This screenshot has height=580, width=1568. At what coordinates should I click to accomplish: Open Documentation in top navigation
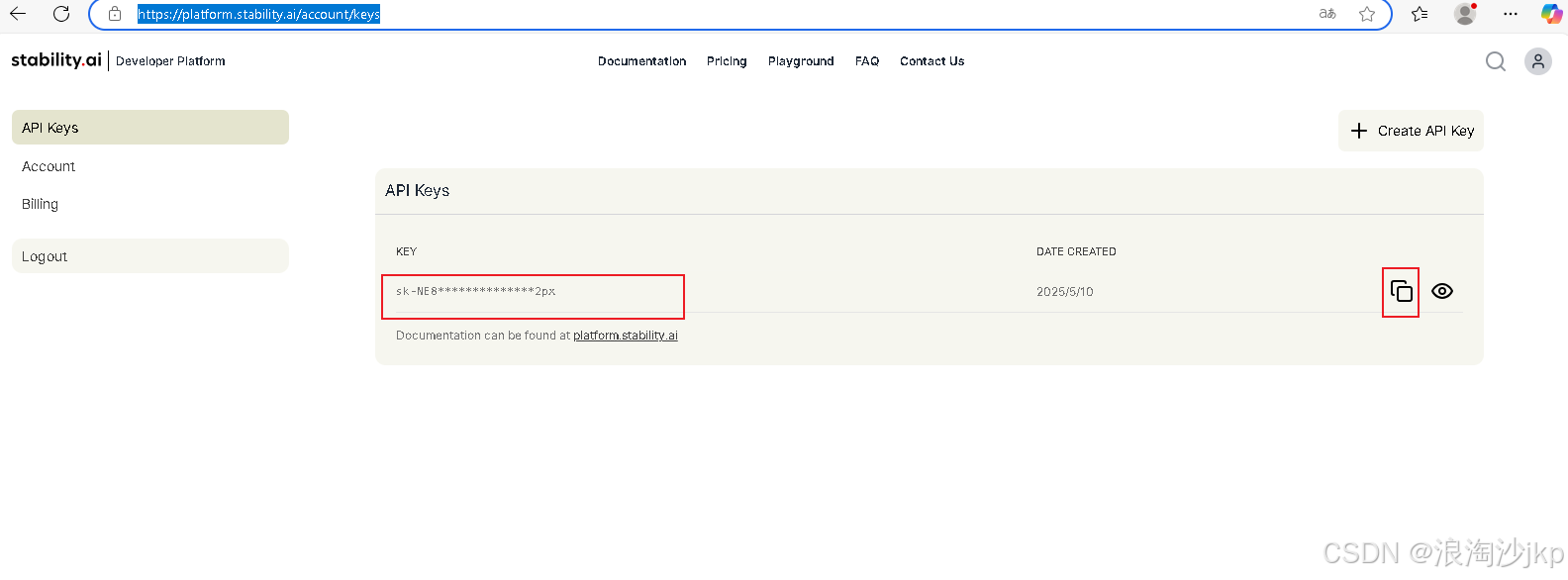click(x=641, y=61)
